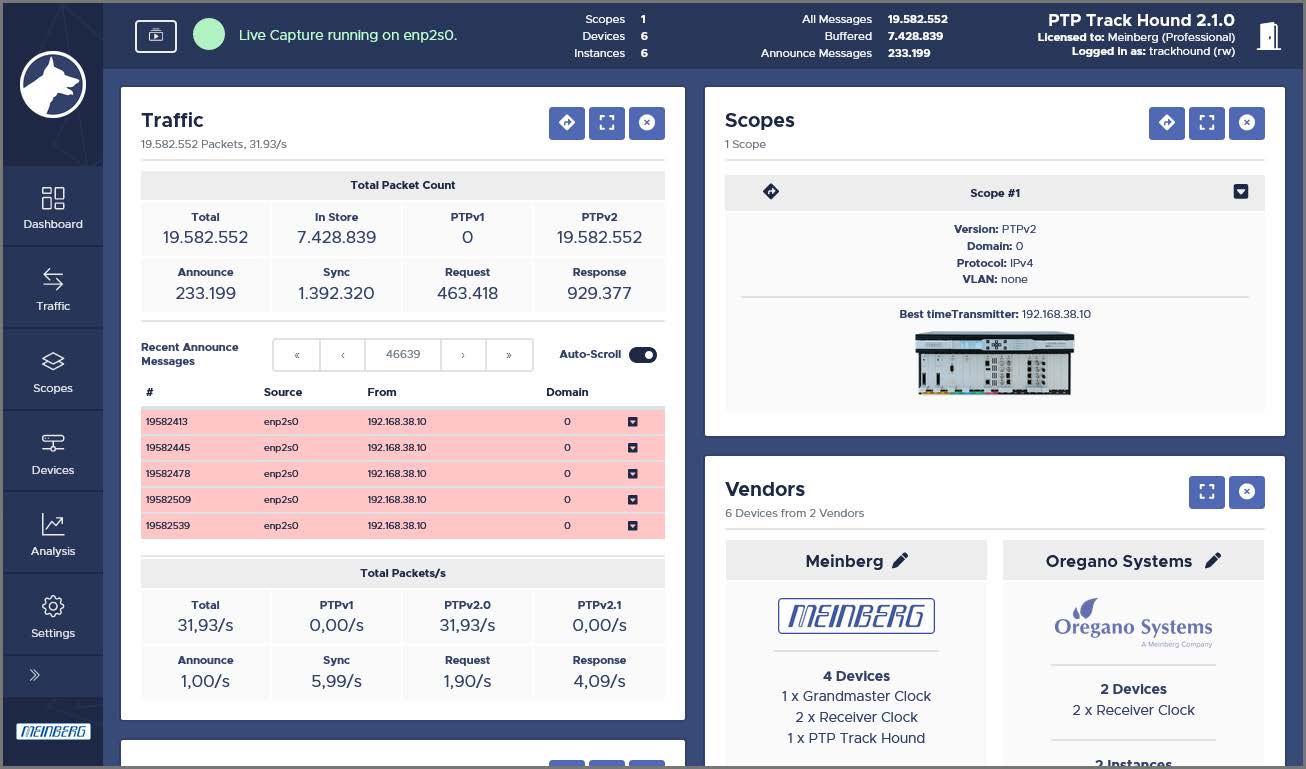Viewport: 1306px width, 769px height.
Task: Click Response rate value 4,09/s
Action: [x=599, y=681]
